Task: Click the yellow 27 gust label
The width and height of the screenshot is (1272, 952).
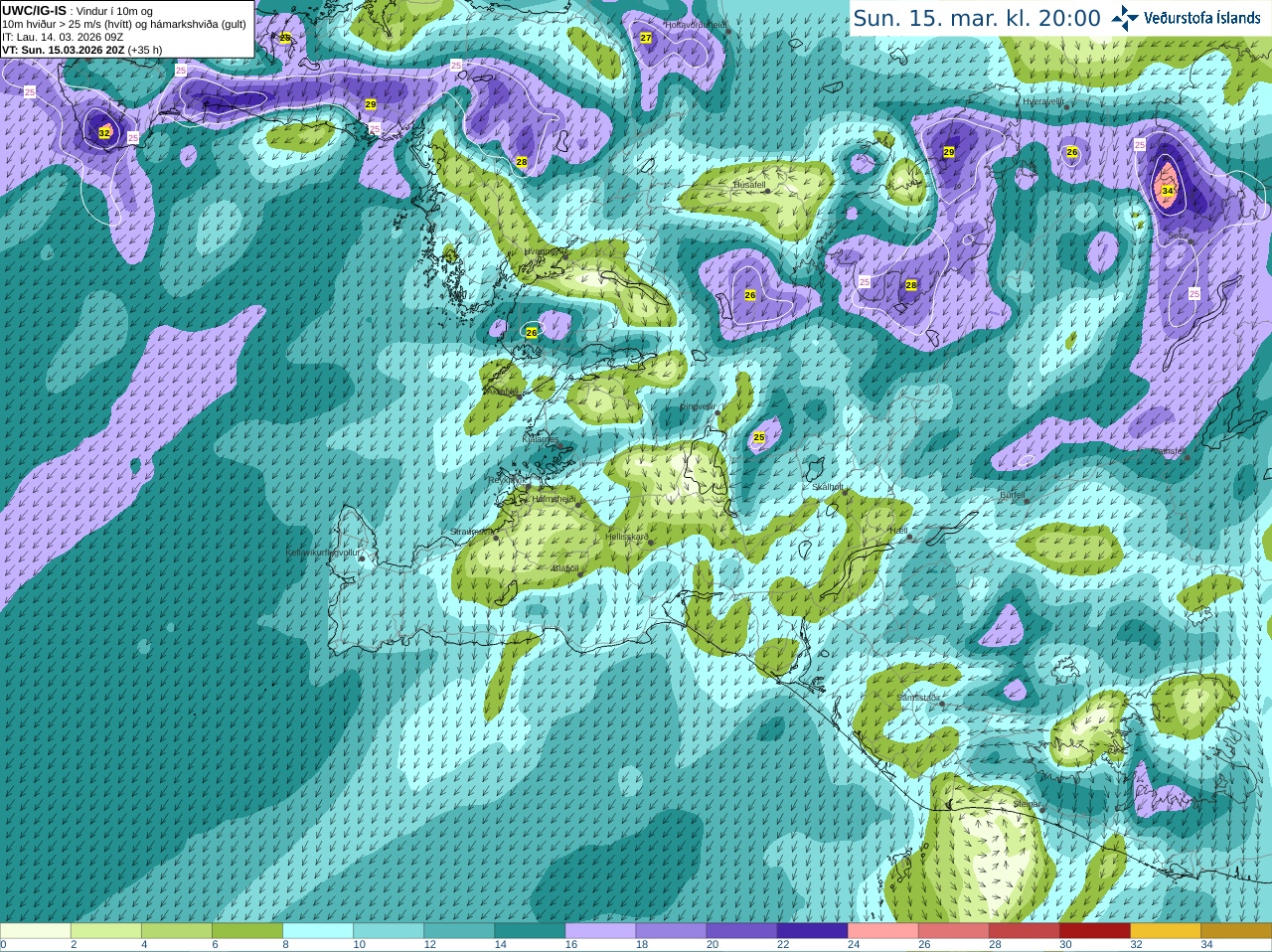Action: point(646,38)
